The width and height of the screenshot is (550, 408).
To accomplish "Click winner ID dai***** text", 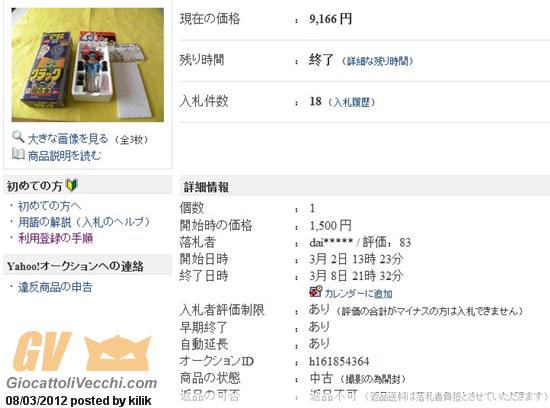I will click(x=331, y=242).
